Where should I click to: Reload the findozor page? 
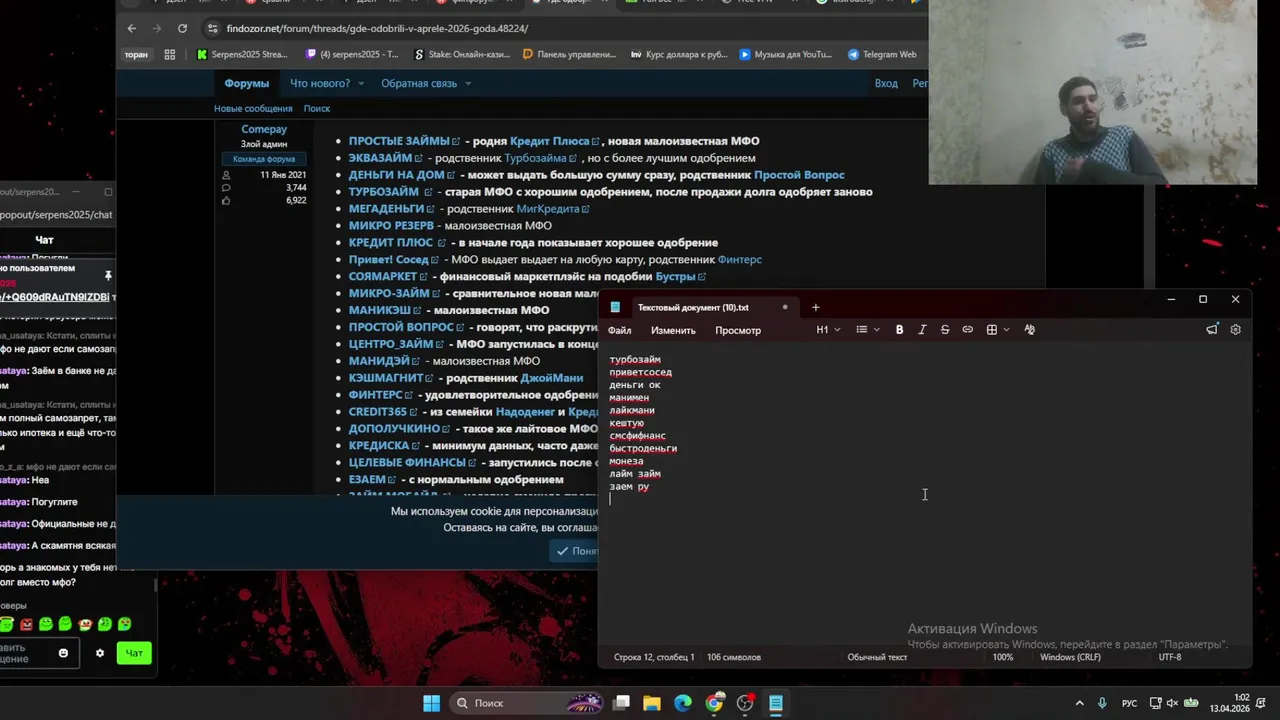tap(182, 28)
